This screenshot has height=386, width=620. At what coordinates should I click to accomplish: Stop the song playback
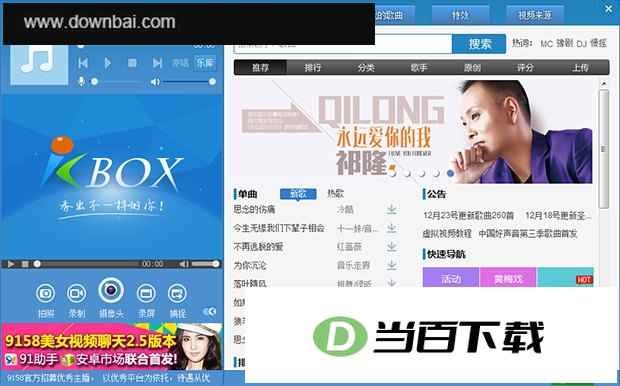[x=132, y=63]
